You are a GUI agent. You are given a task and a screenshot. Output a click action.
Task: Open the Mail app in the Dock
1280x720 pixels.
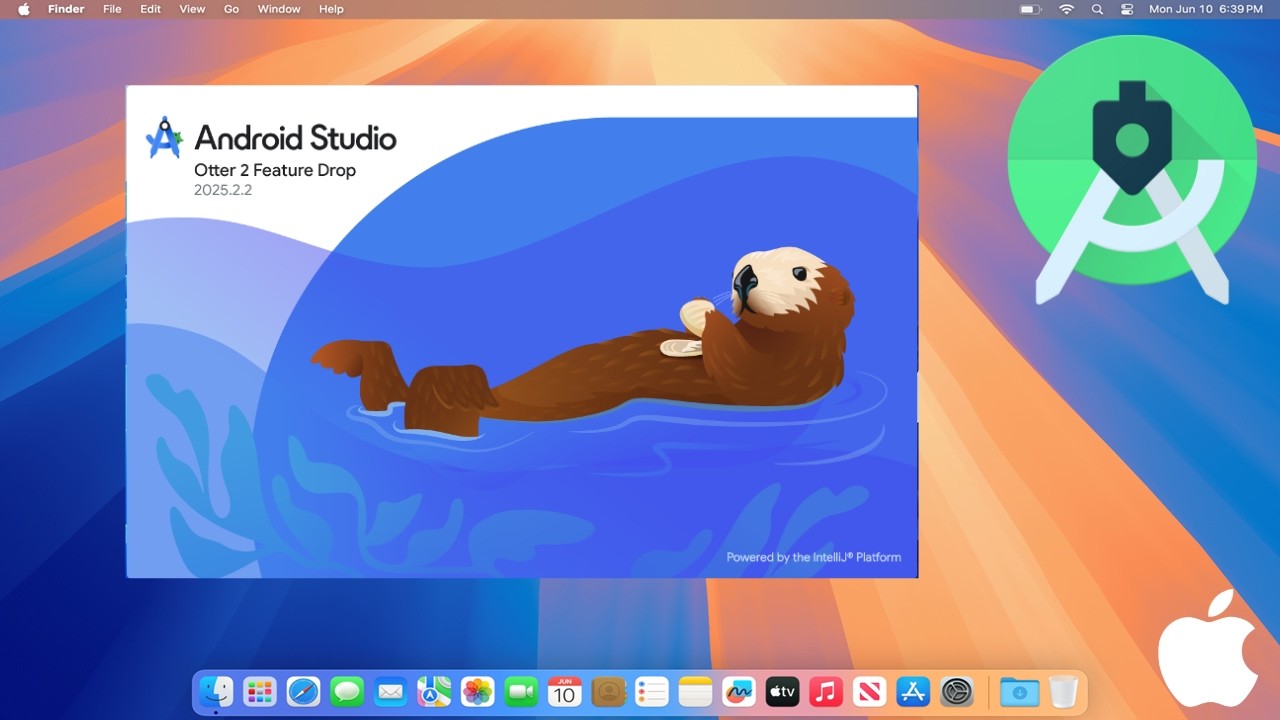click(391, 691)
